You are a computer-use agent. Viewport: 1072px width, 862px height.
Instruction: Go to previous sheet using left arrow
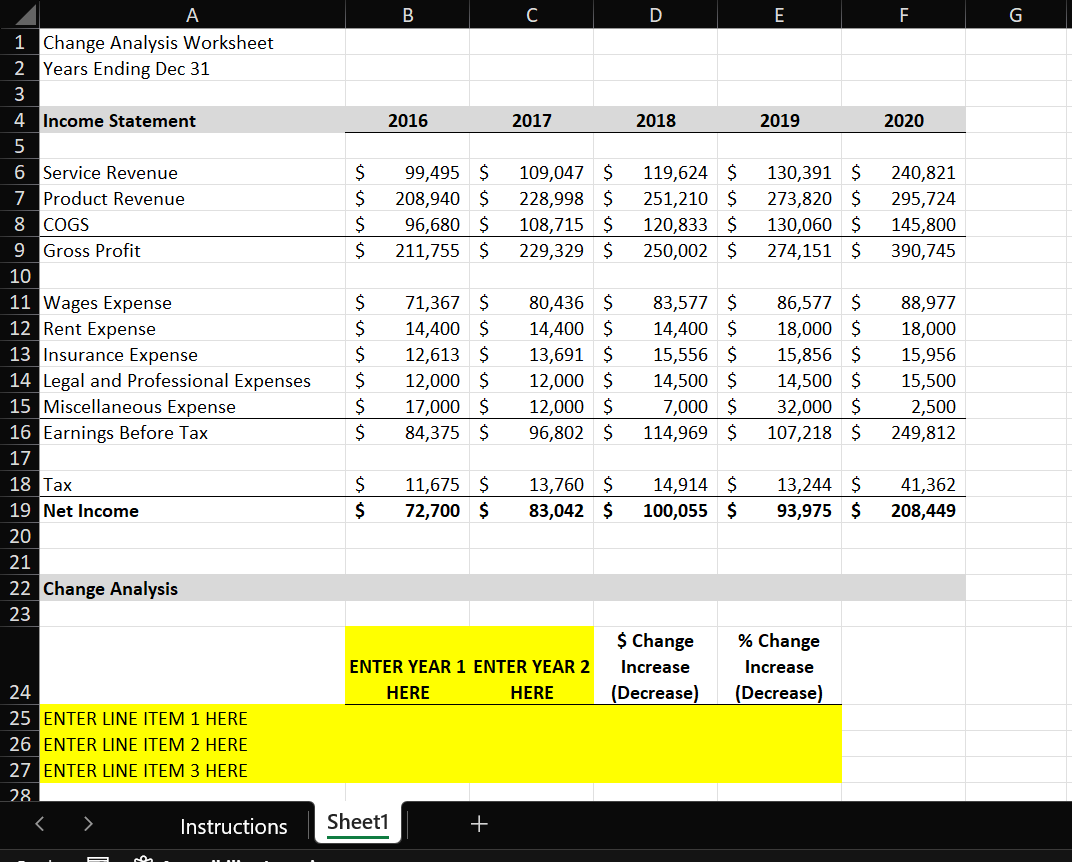[40, 824]
